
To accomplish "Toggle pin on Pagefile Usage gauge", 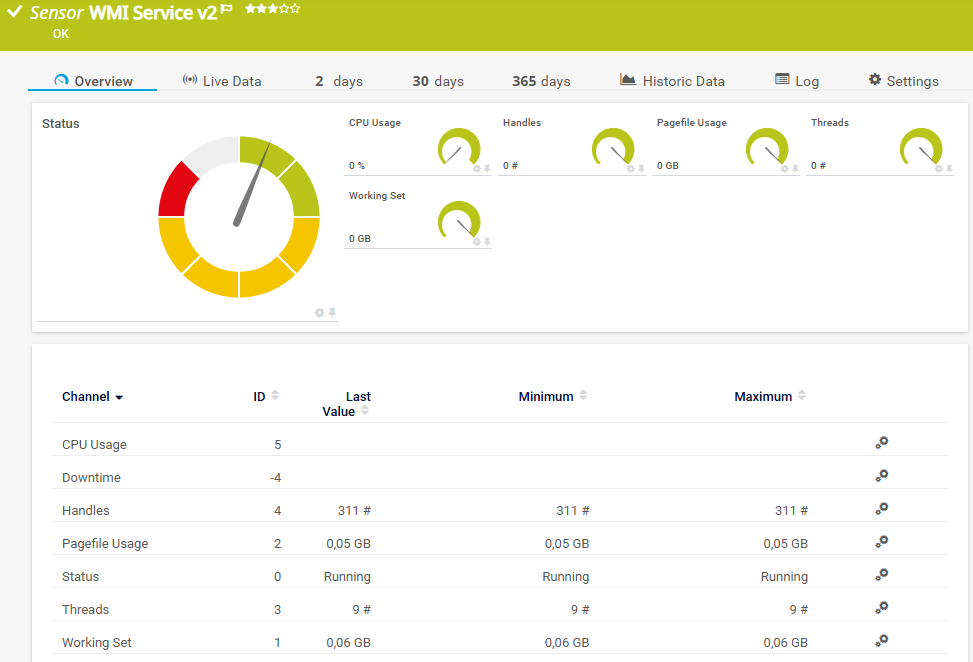I will coord(795,169).
